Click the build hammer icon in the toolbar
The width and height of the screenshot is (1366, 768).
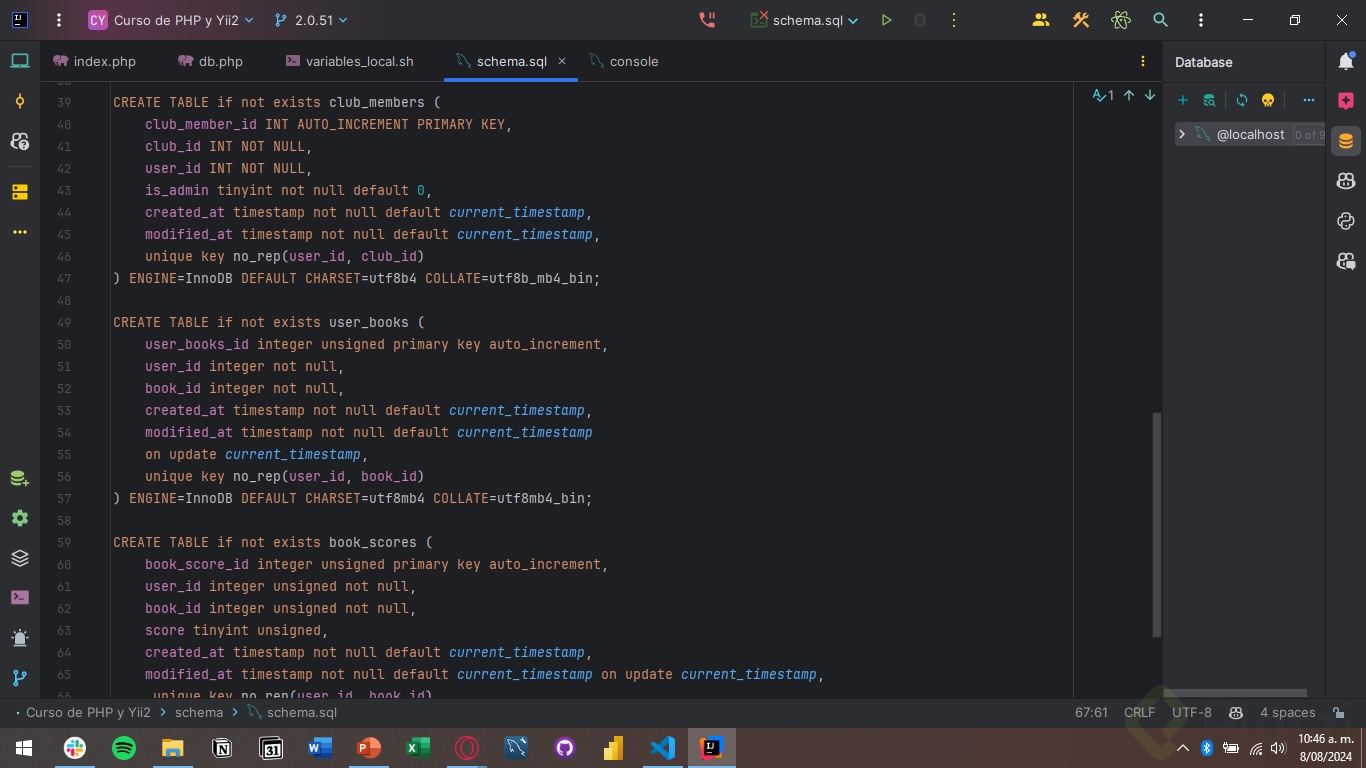[1081, 20]
